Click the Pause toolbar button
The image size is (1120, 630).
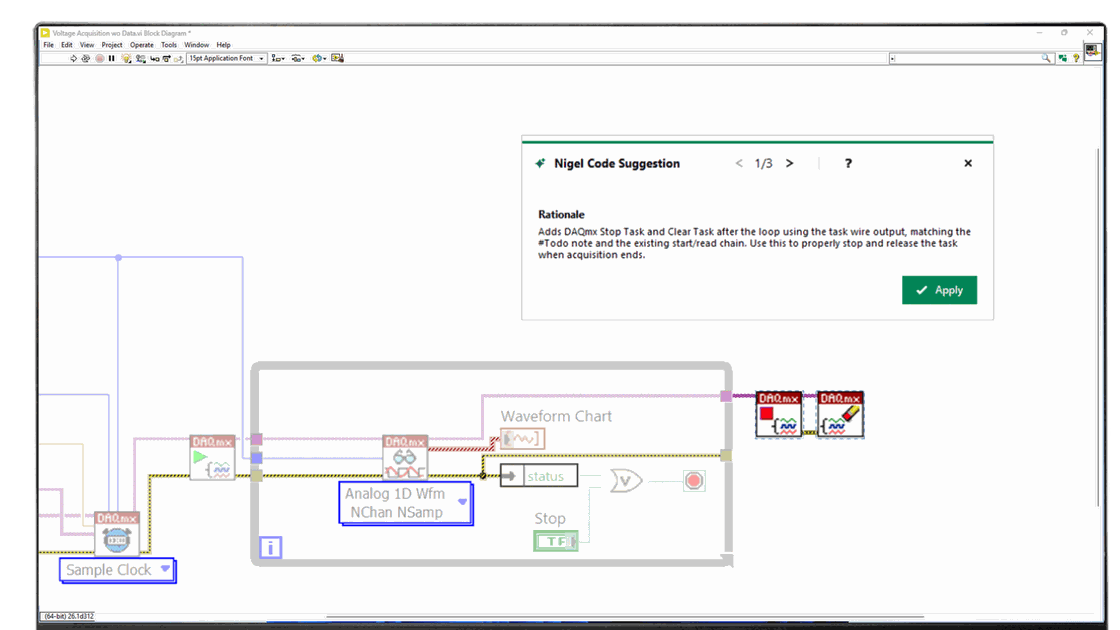[111, 59]
